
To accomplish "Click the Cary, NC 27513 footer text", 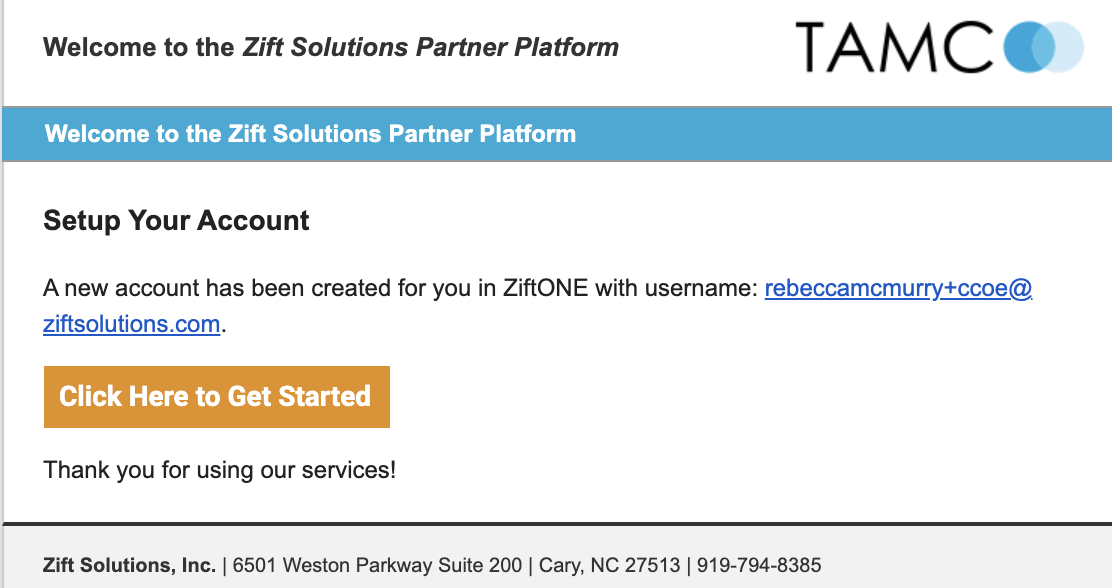I will [x=609, y=565].
